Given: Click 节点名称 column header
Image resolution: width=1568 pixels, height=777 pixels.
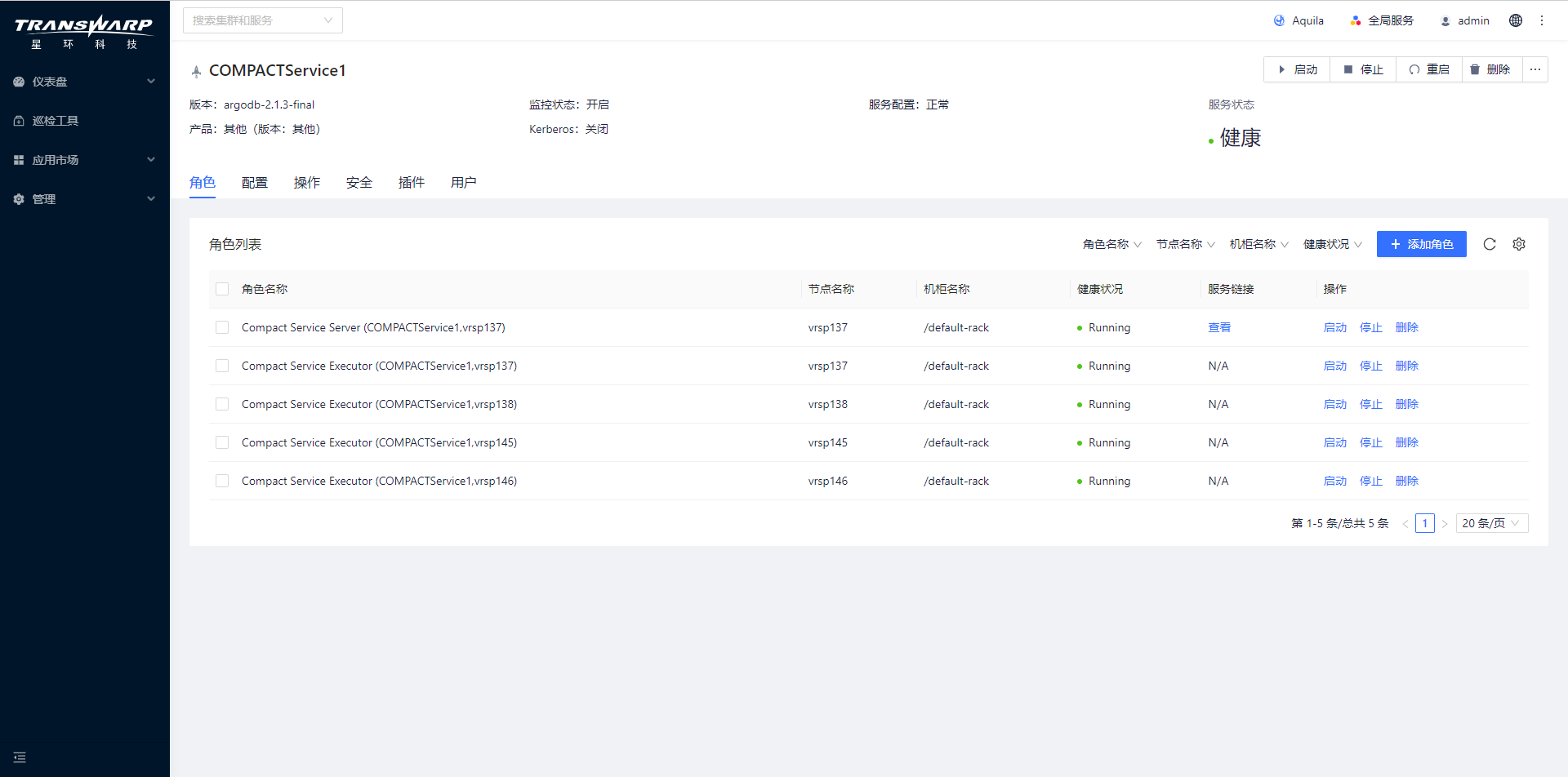Looking at the screenshot, I should coord(831,289).
